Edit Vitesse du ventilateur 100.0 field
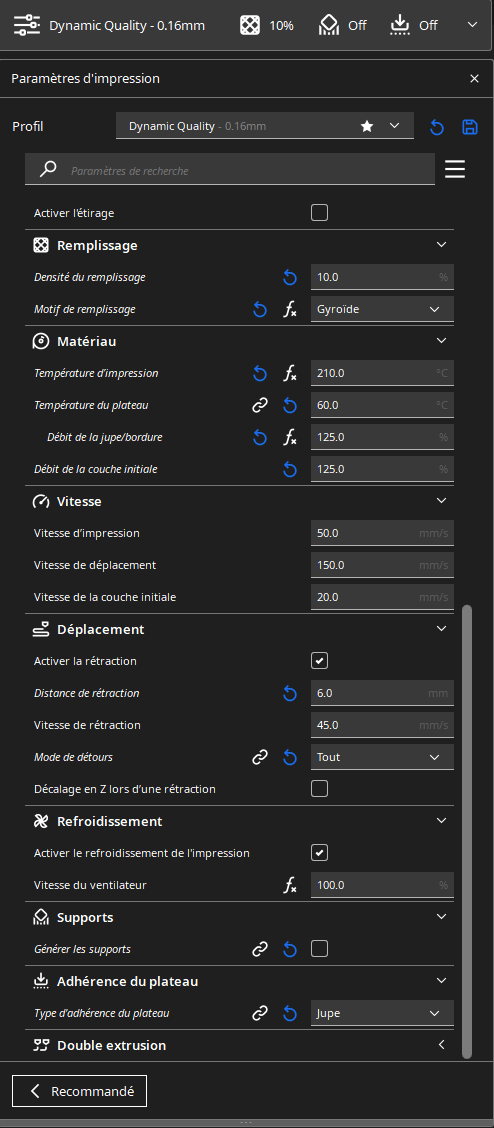This screenshot has width=494, height=1128. [382, 885]
